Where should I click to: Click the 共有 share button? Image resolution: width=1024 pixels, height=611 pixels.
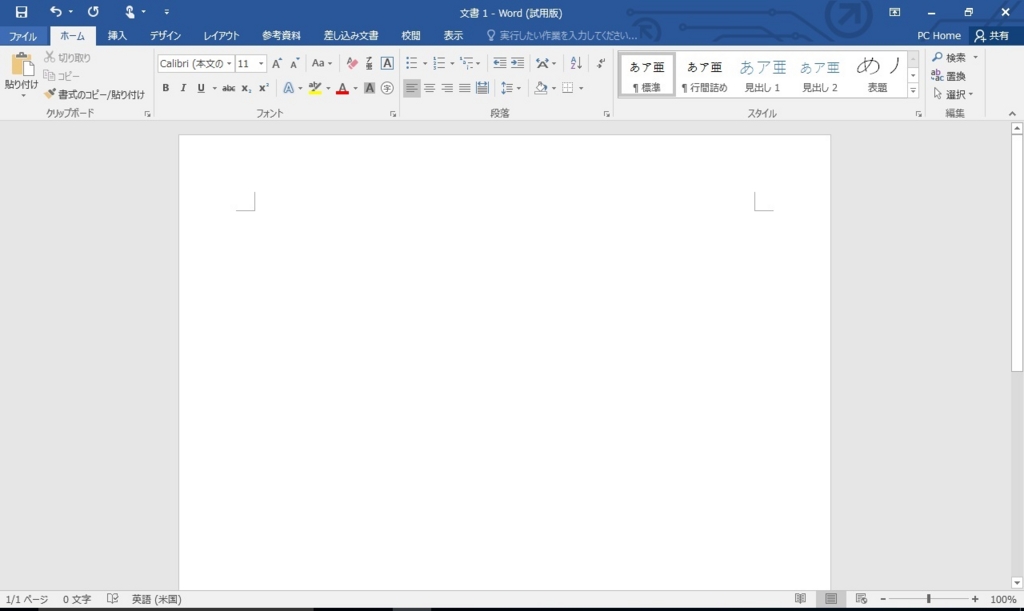pos(992,35)
